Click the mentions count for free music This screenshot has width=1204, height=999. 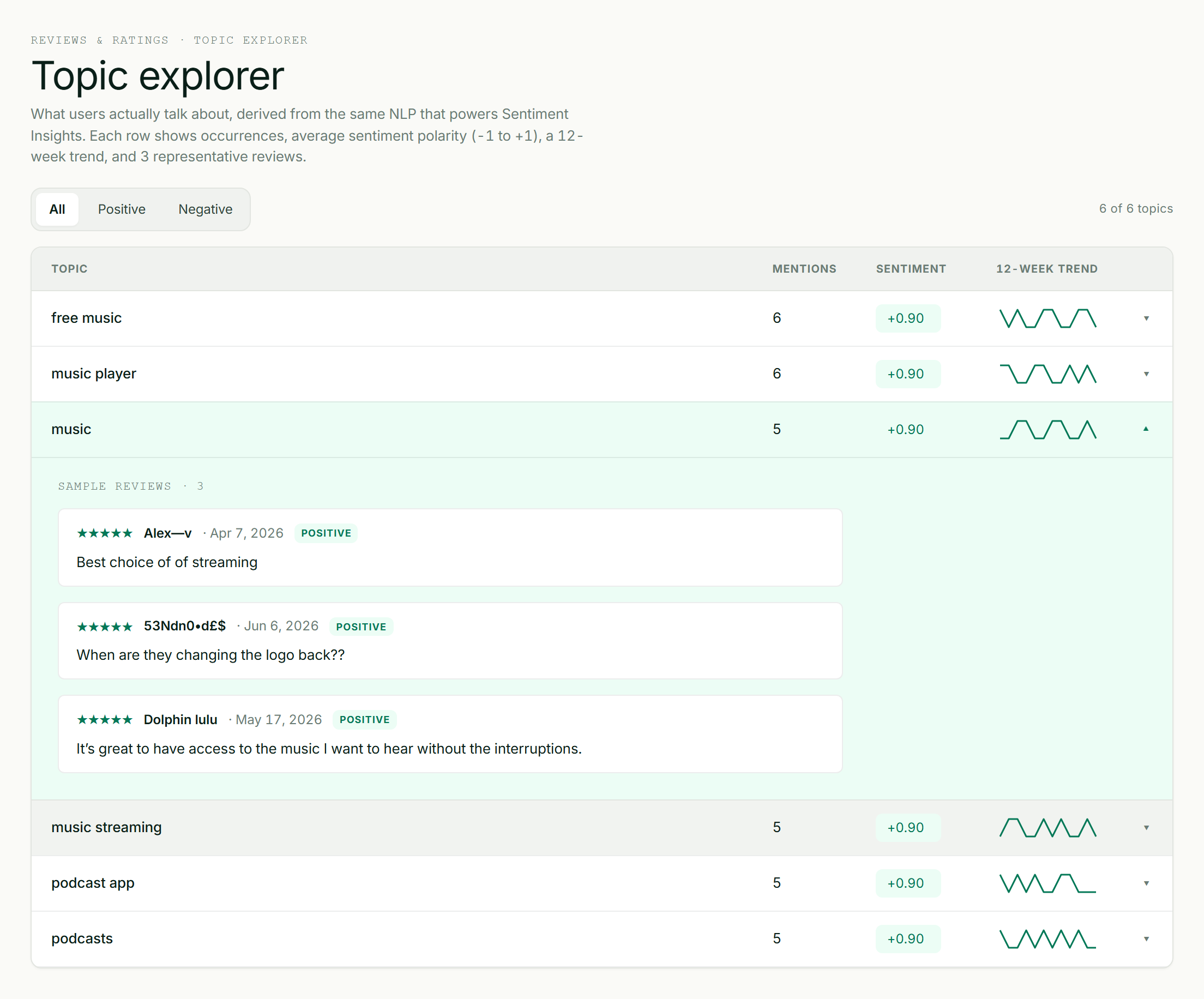[777, 318]
